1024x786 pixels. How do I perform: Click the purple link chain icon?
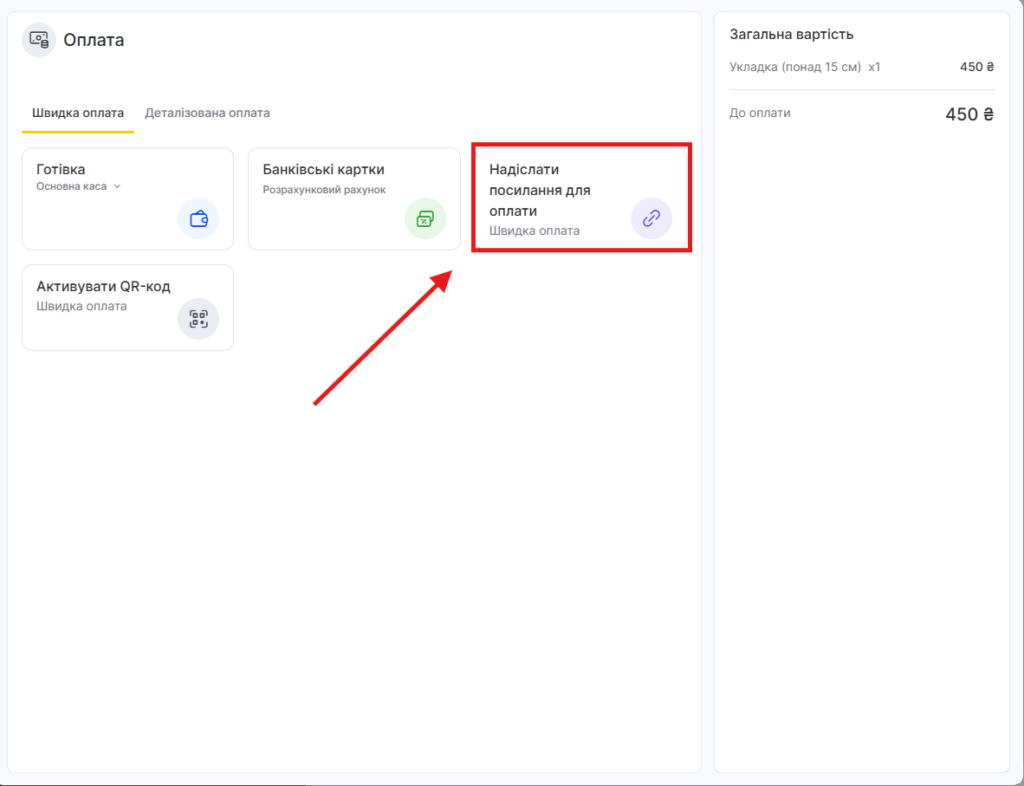pos(651,218)
